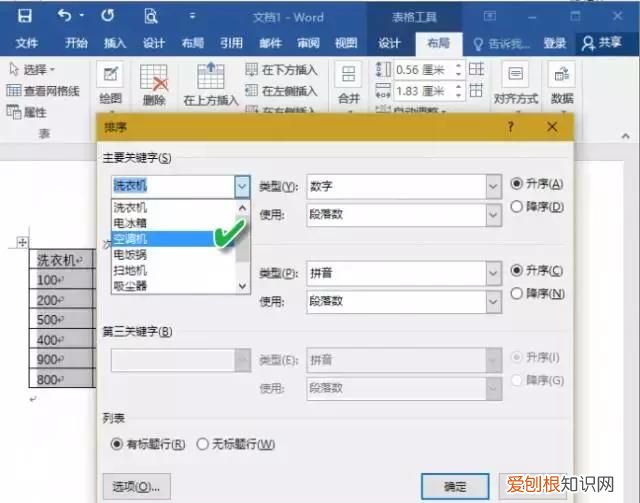
Task: Open secondary 使用 段落数 dropdown
Action: [x=493, y=302]
